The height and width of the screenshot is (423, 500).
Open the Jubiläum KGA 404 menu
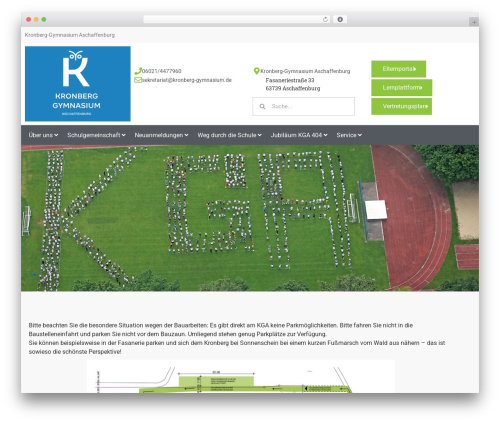point(299,135)
